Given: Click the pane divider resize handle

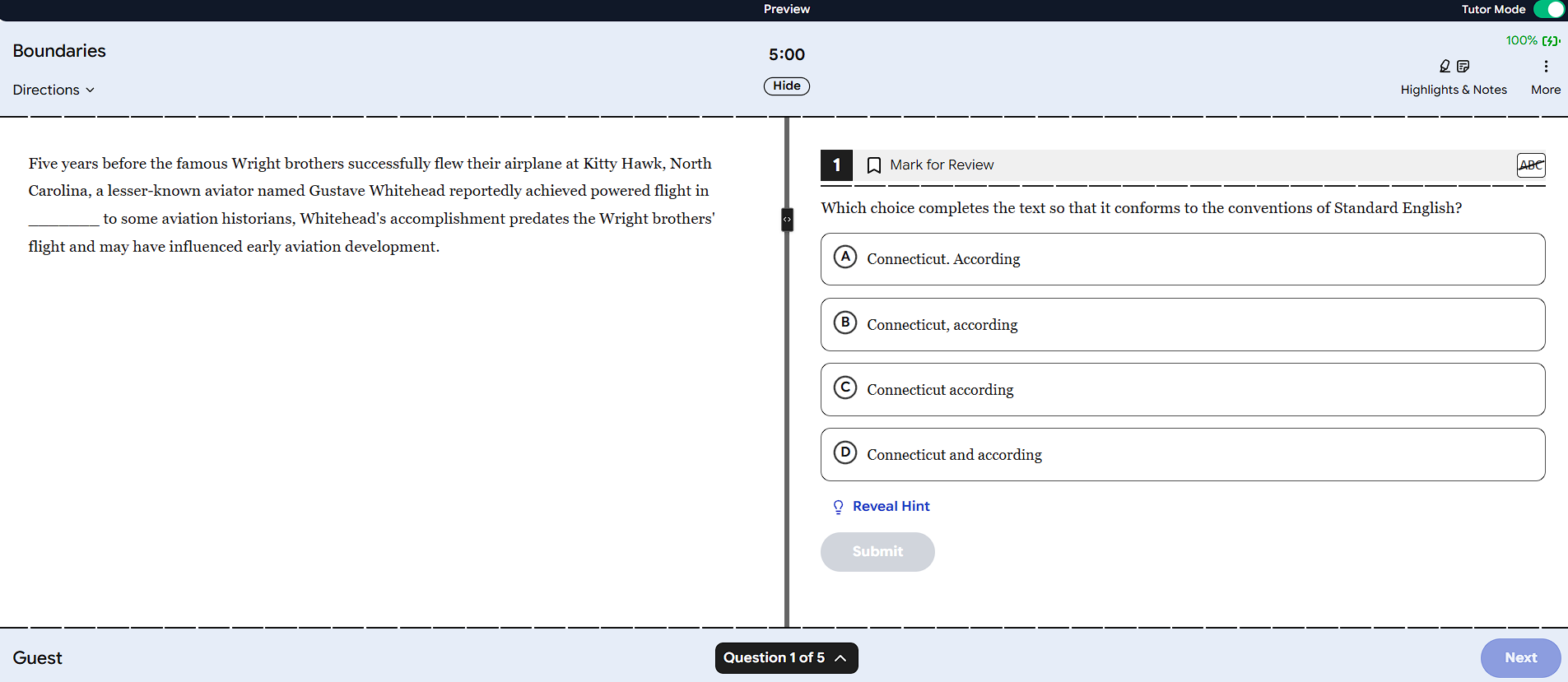Looking at the screenshot, I should coord(787,219).
